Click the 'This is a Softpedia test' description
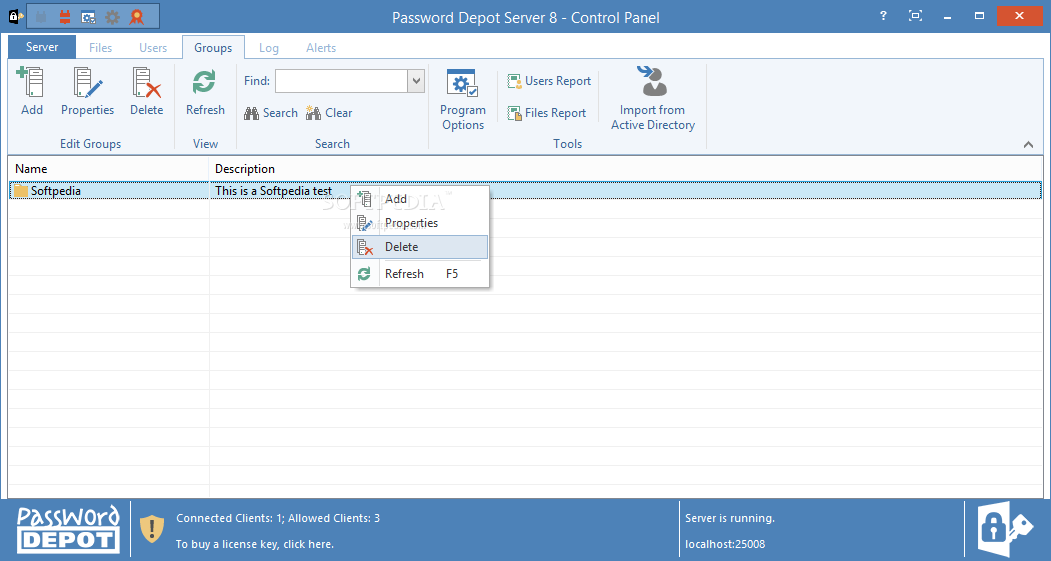 point(273,191)
